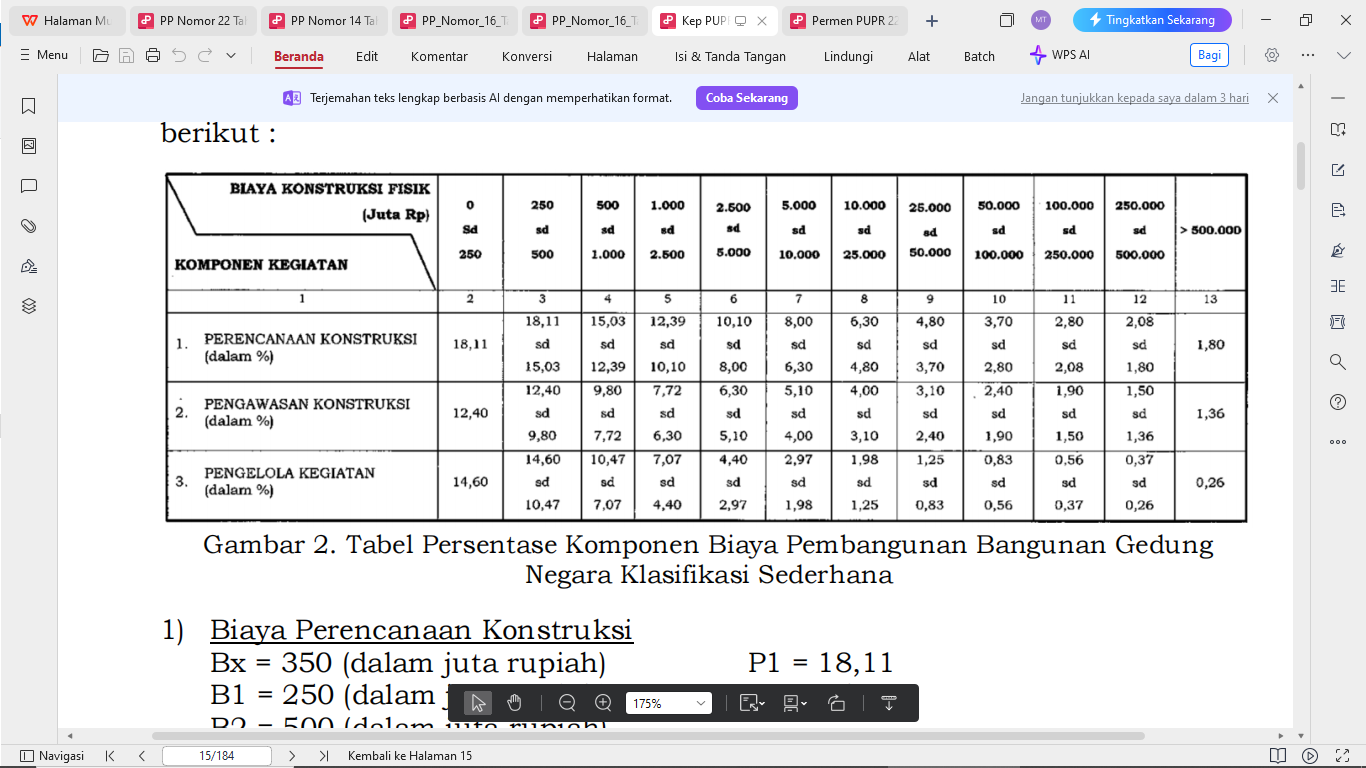1366x768 pixels.
Task: Click the edit pencil icon in right sidebar
Action: point(1338,170)
